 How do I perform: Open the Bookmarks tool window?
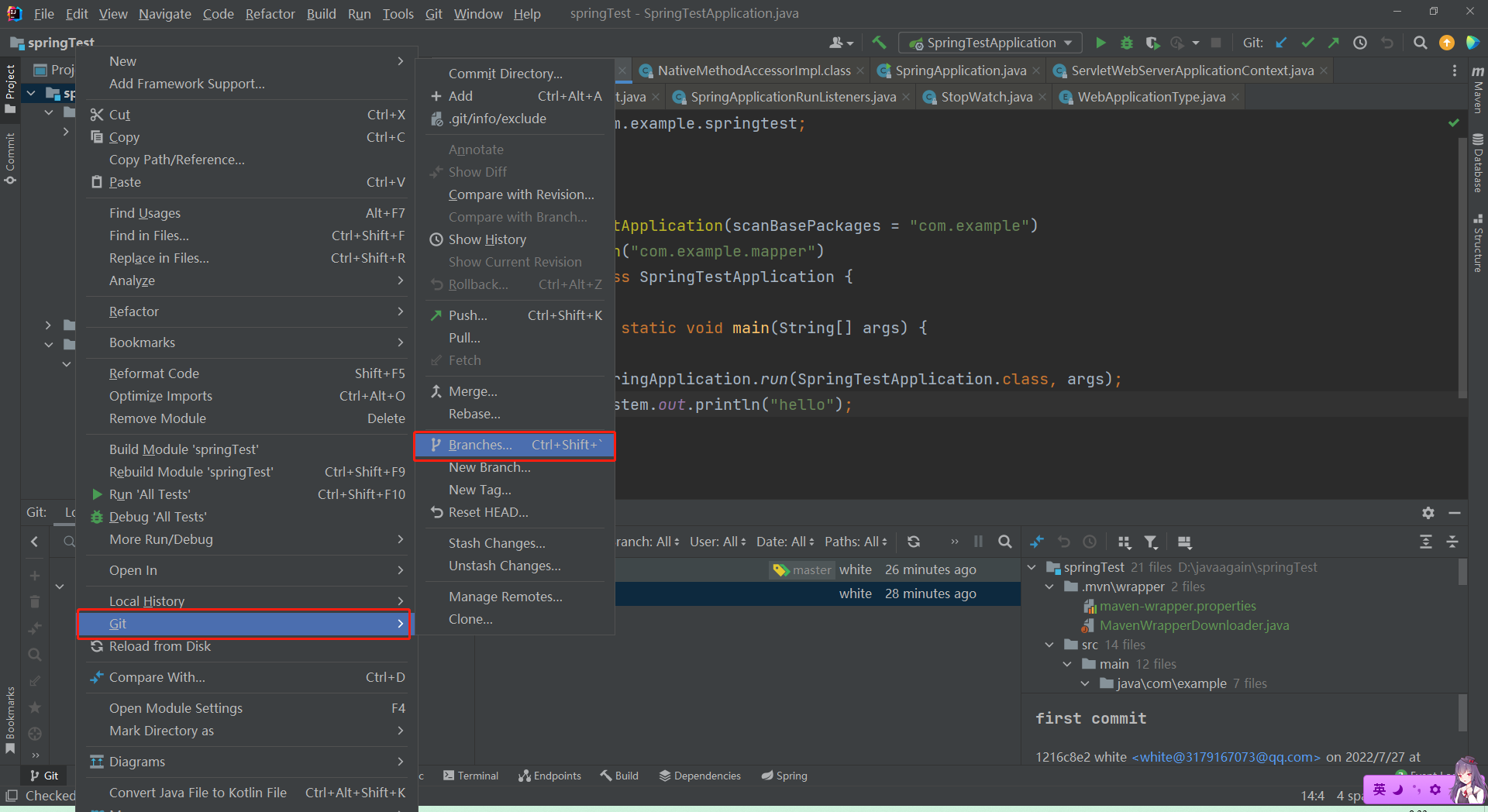(x=10, y=721)
